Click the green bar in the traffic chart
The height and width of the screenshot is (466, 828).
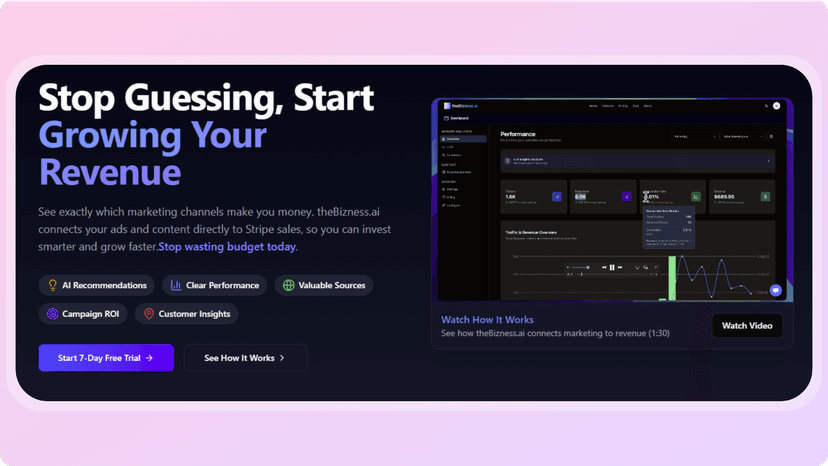pyautogui.click(x=672, y=278)
